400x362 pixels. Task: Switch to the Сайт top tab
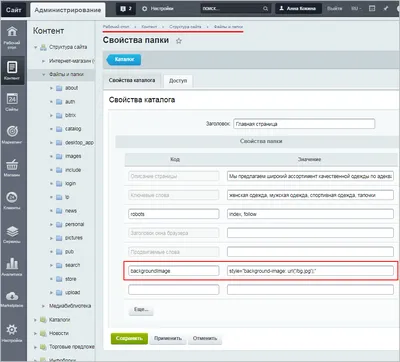(x=14, y=10)
